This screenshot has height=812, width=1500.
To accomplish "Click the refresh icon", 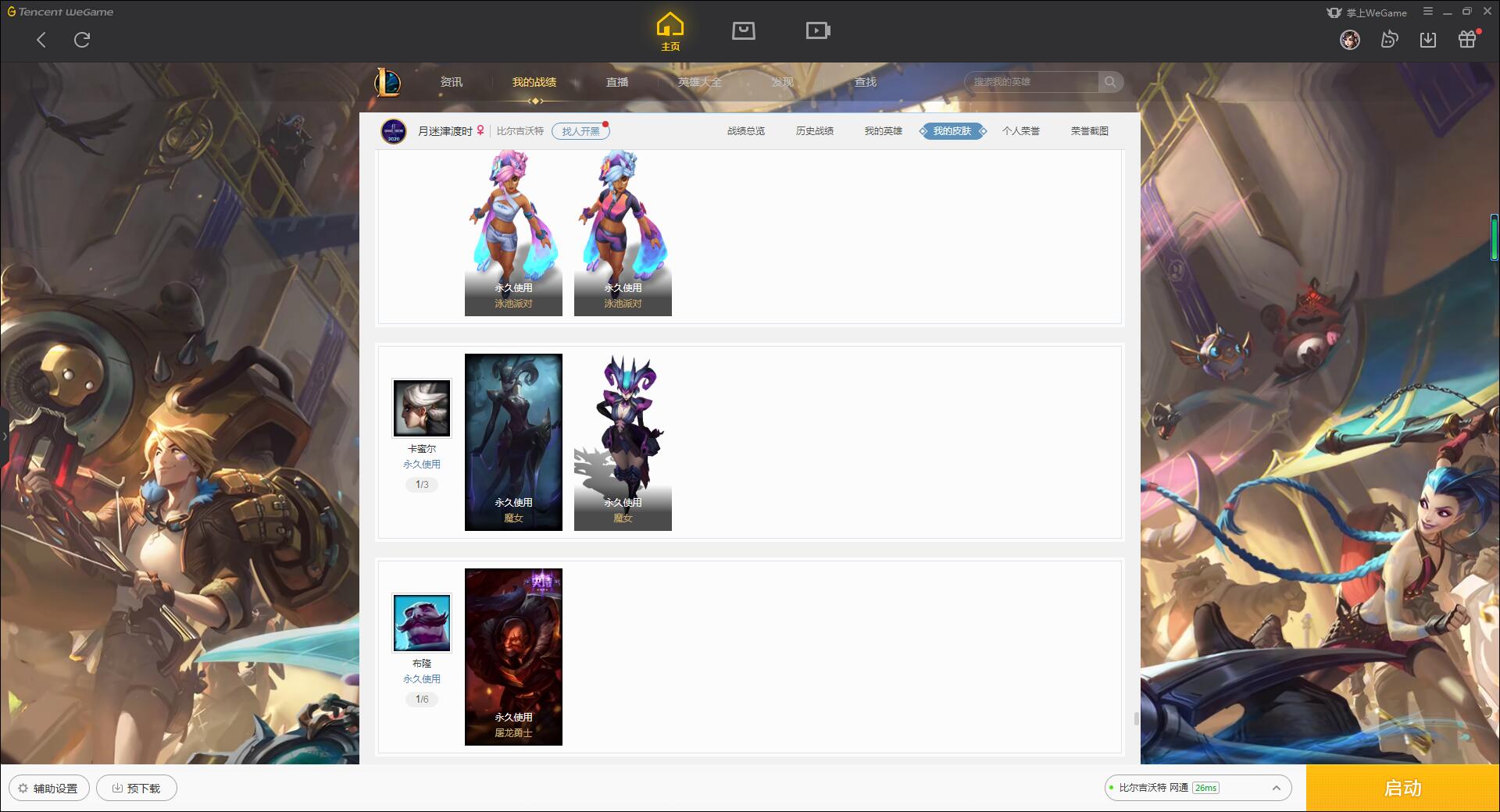I will pos(82,40).
